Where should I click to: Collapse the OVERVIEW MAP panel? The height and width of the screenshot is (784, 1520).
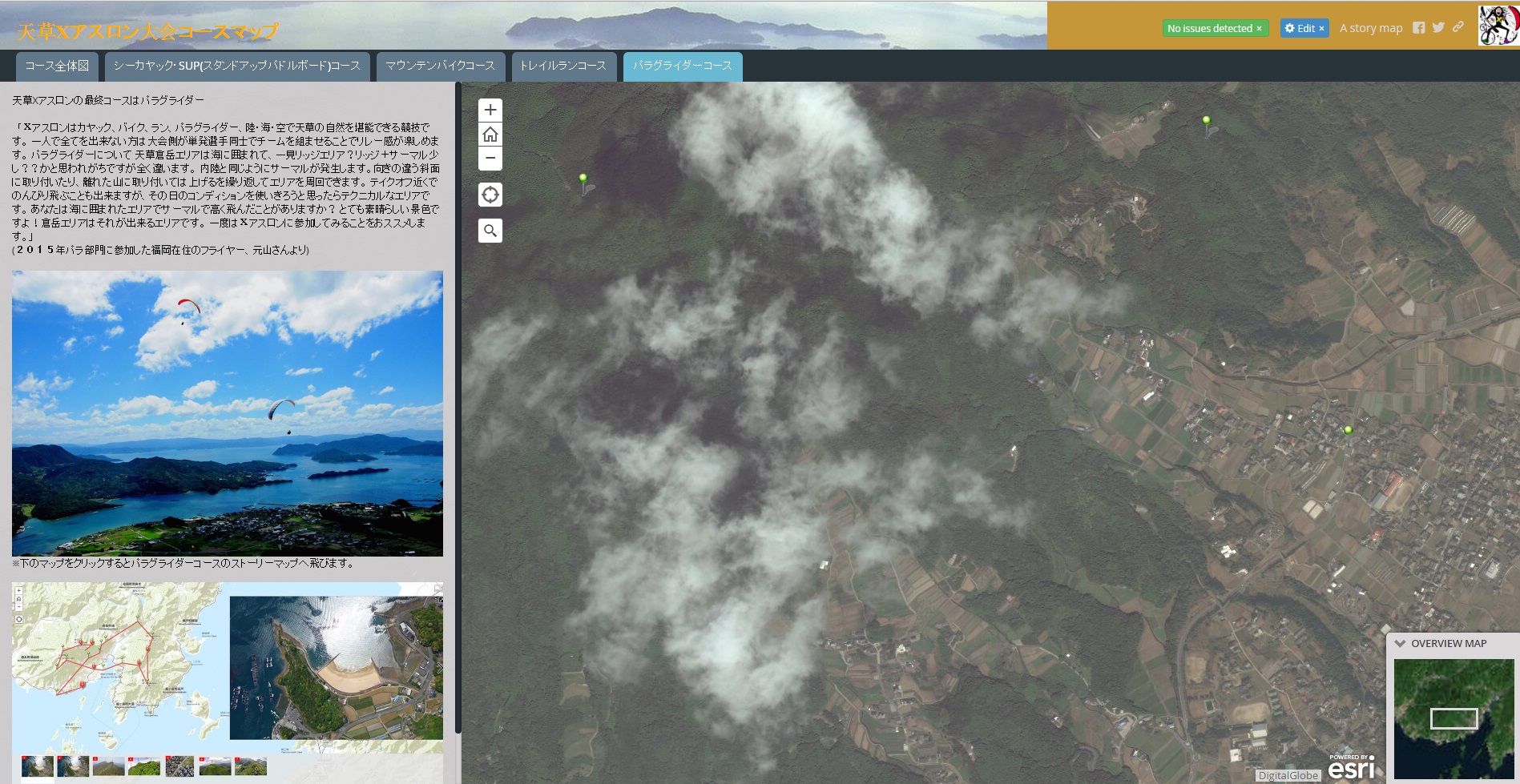pos(1401,643)
